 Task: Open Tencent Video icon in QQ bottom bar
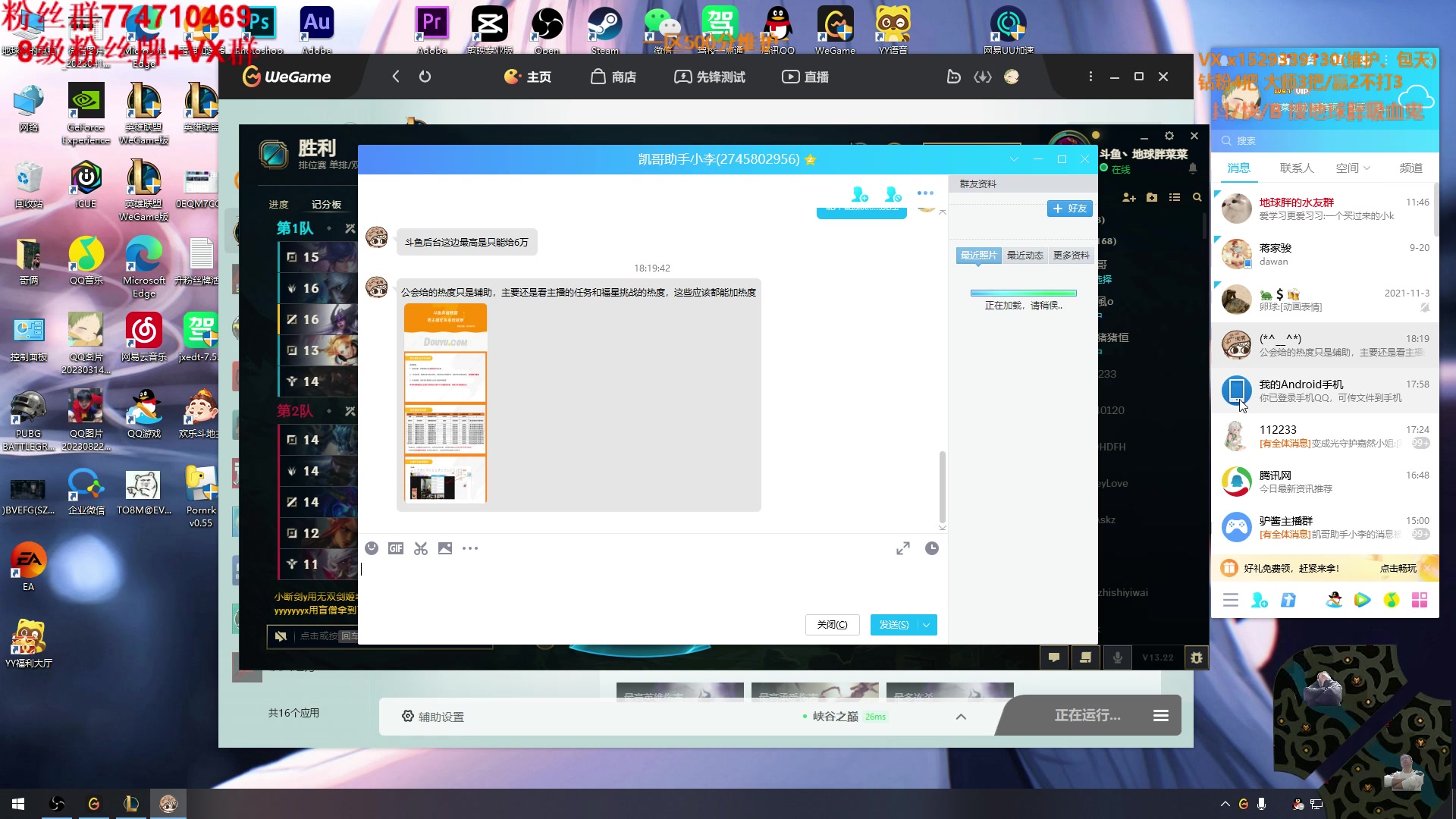1363,601
